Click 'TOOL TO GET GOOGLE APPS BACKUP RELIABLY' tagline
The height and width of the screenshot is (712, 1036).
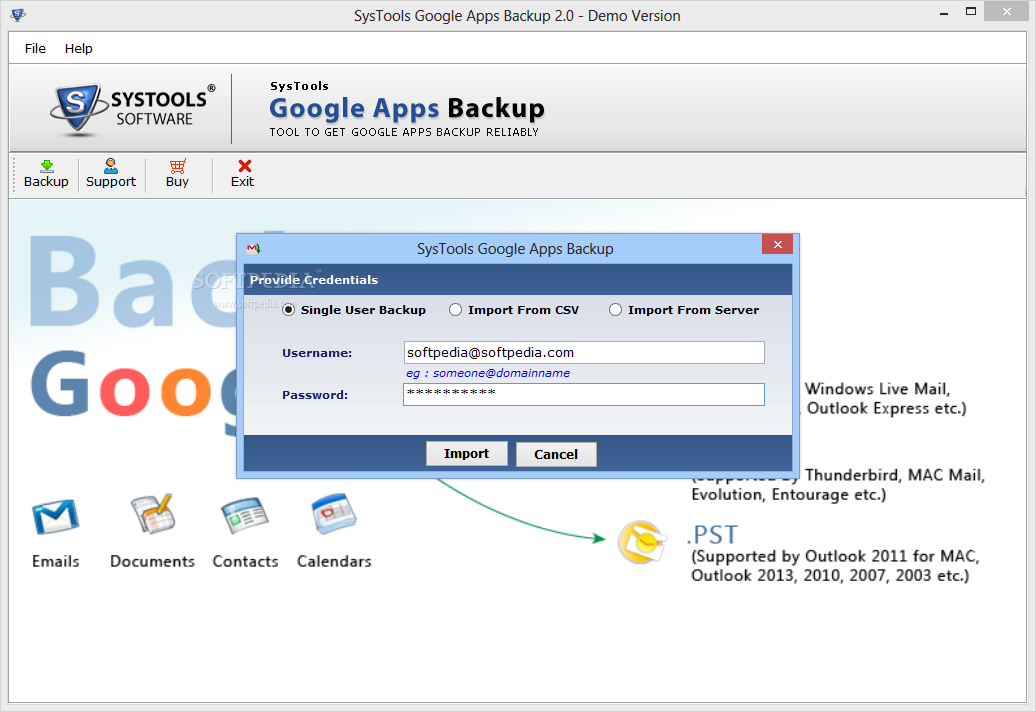click(x=404, y=132)
